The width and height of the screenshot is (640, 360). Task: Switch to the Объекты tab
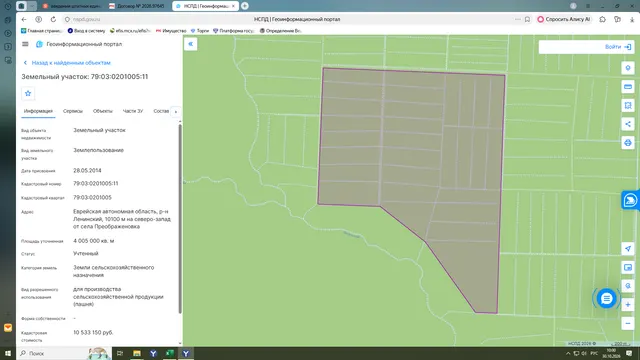click(x=102, y=111)
